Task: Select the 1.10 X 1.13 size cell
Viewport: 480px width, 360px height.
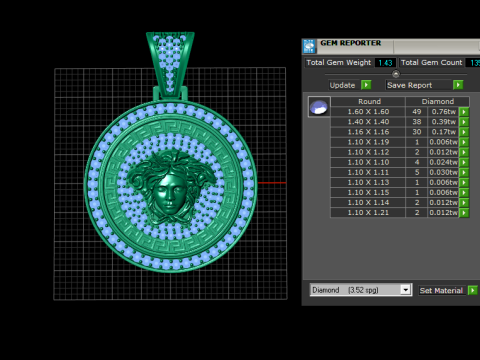Action: point(368,182)
